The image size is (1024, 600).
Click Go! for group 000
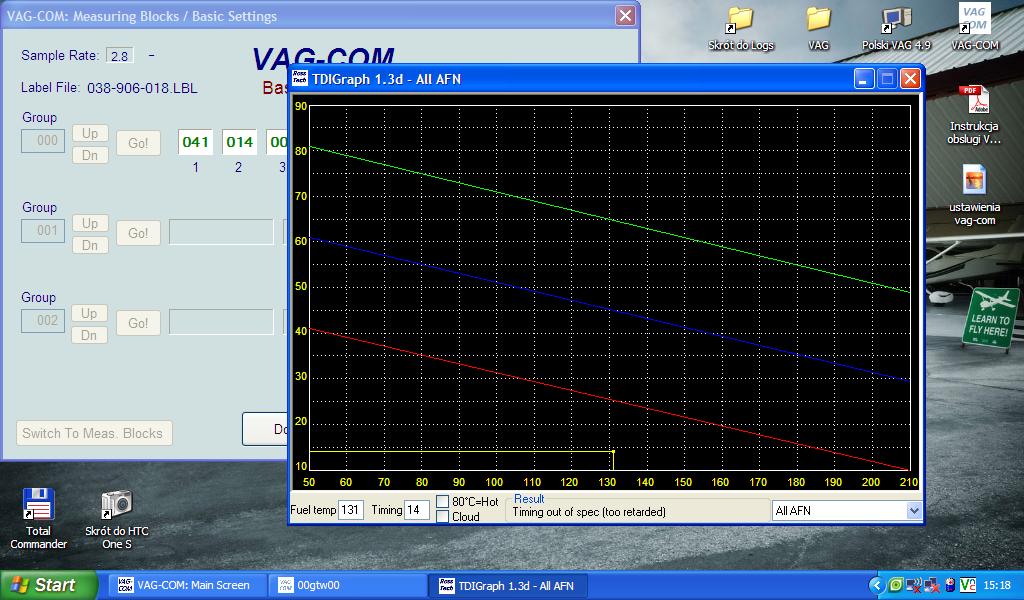138,143
